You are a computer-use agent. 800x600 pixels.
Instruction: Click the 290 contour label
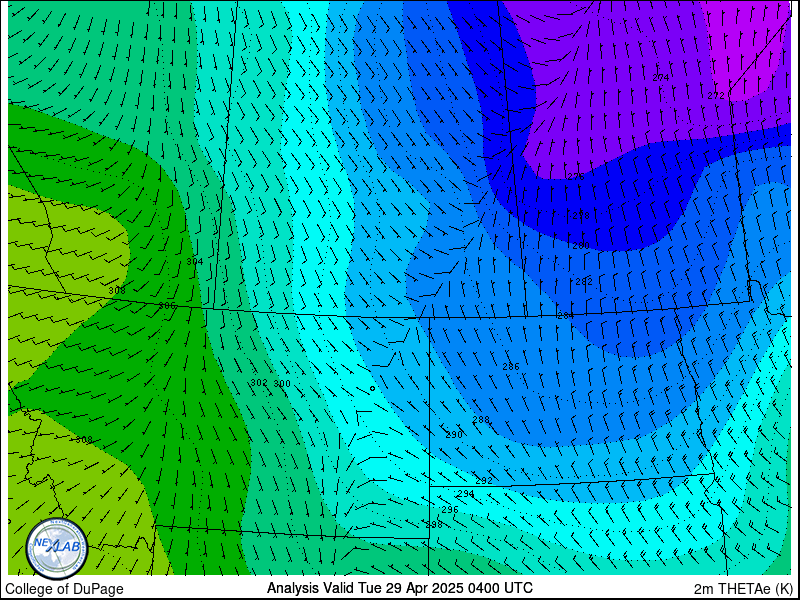[454, 435]
